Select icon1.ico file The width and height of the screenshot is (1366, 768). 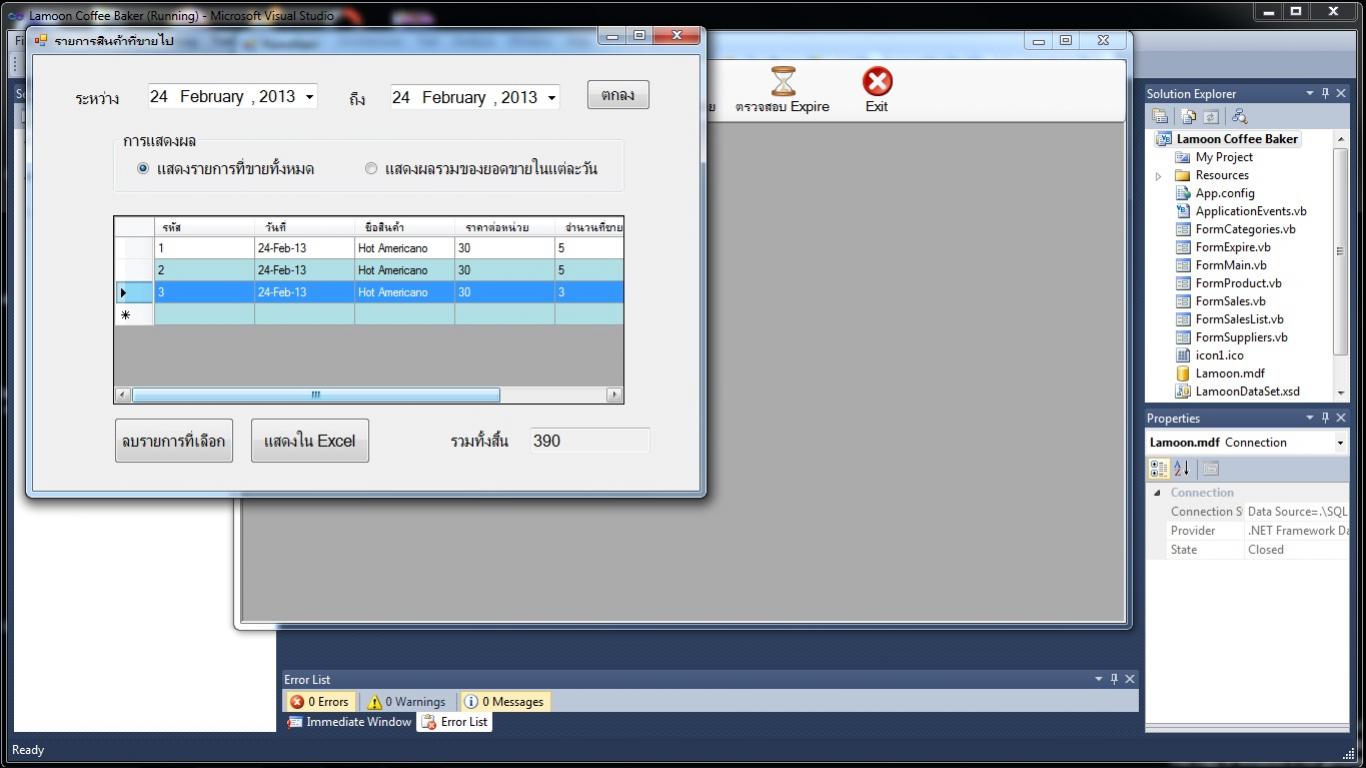1220,355
